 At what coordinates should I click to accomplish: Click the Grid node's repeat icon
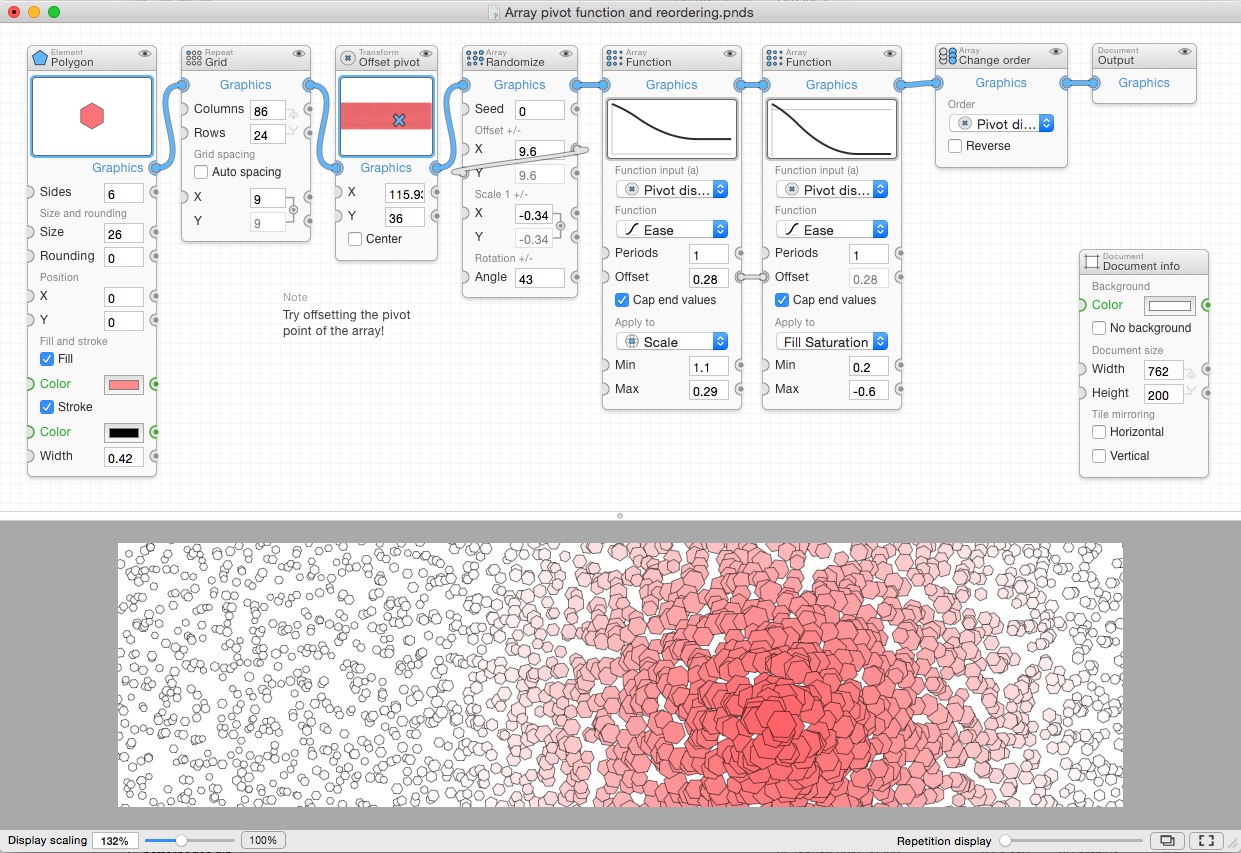[194, 57]
